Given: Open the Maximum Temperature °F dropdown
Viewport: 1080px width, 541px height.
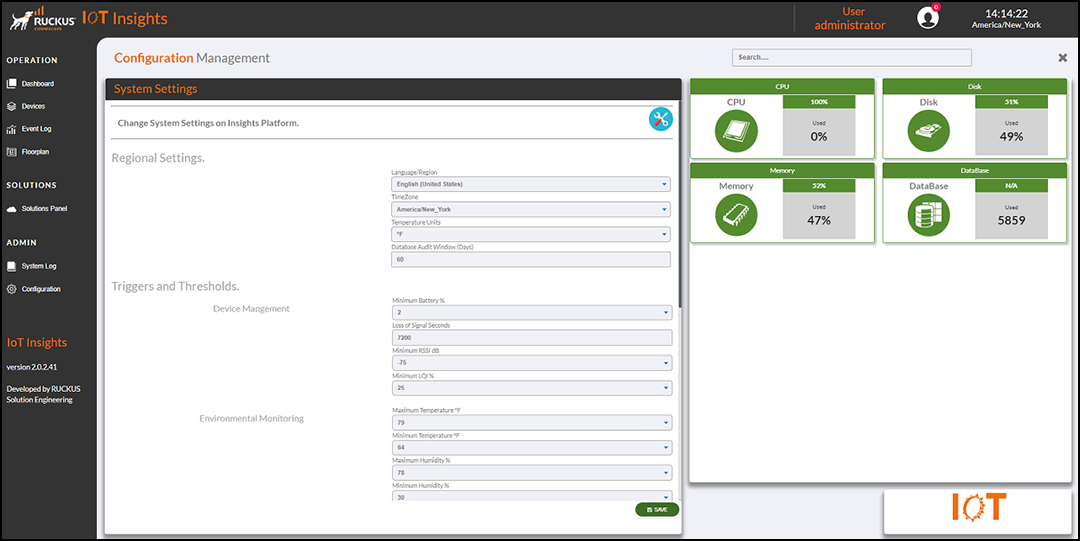Looking at the screenshot, I should point(532,422).
